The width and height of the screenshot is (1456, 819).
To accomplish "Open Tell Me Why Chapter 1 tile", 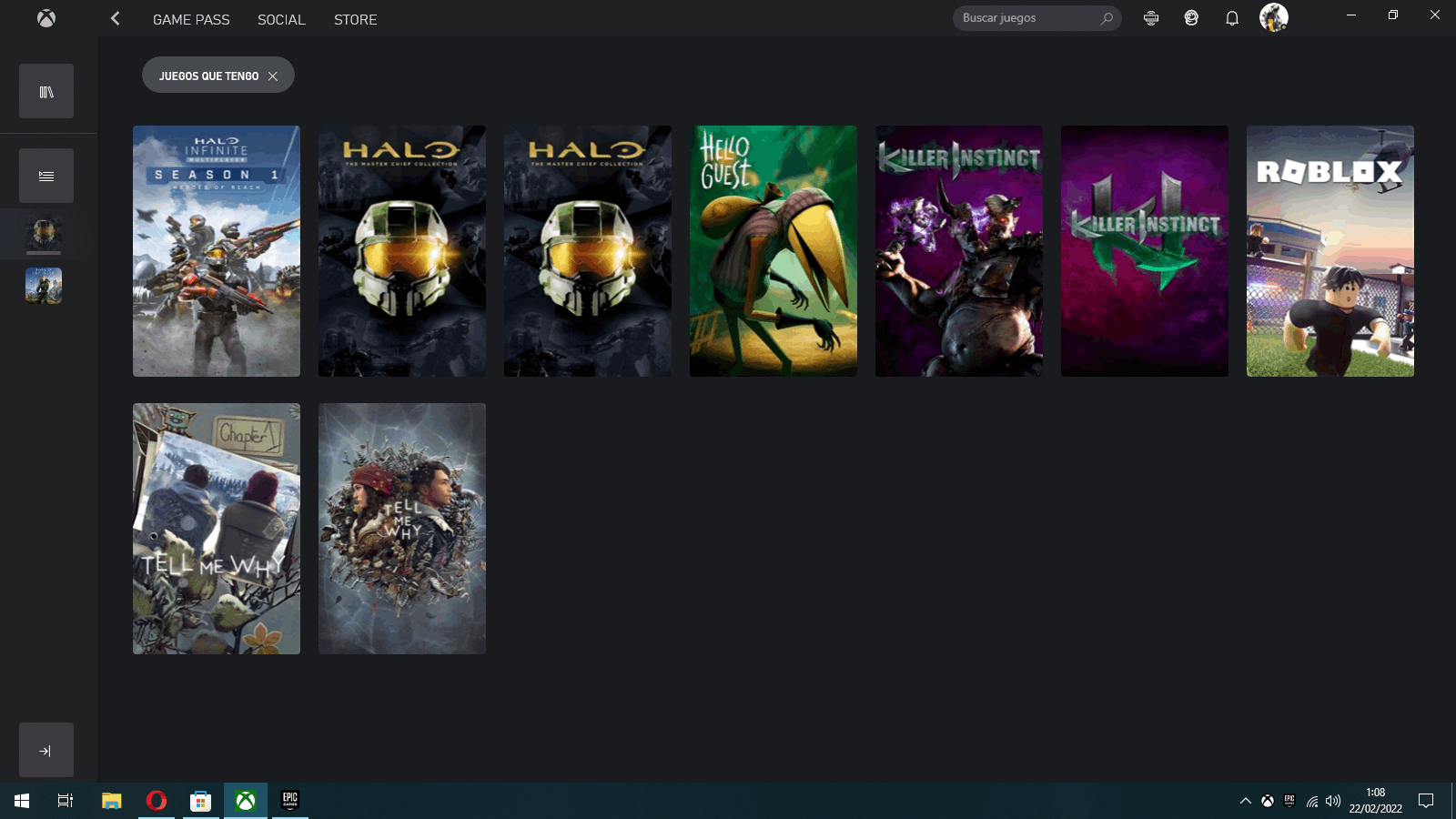I will coord(217,529).
